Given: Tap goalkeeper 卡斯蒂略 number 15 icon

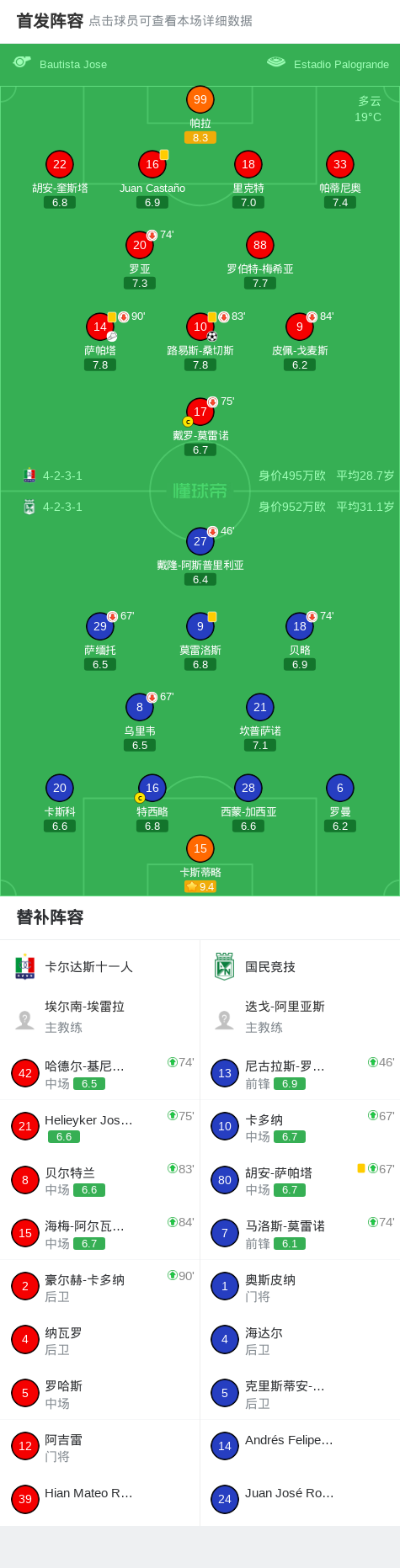Looking at the screenshot, I should [200, 848].
